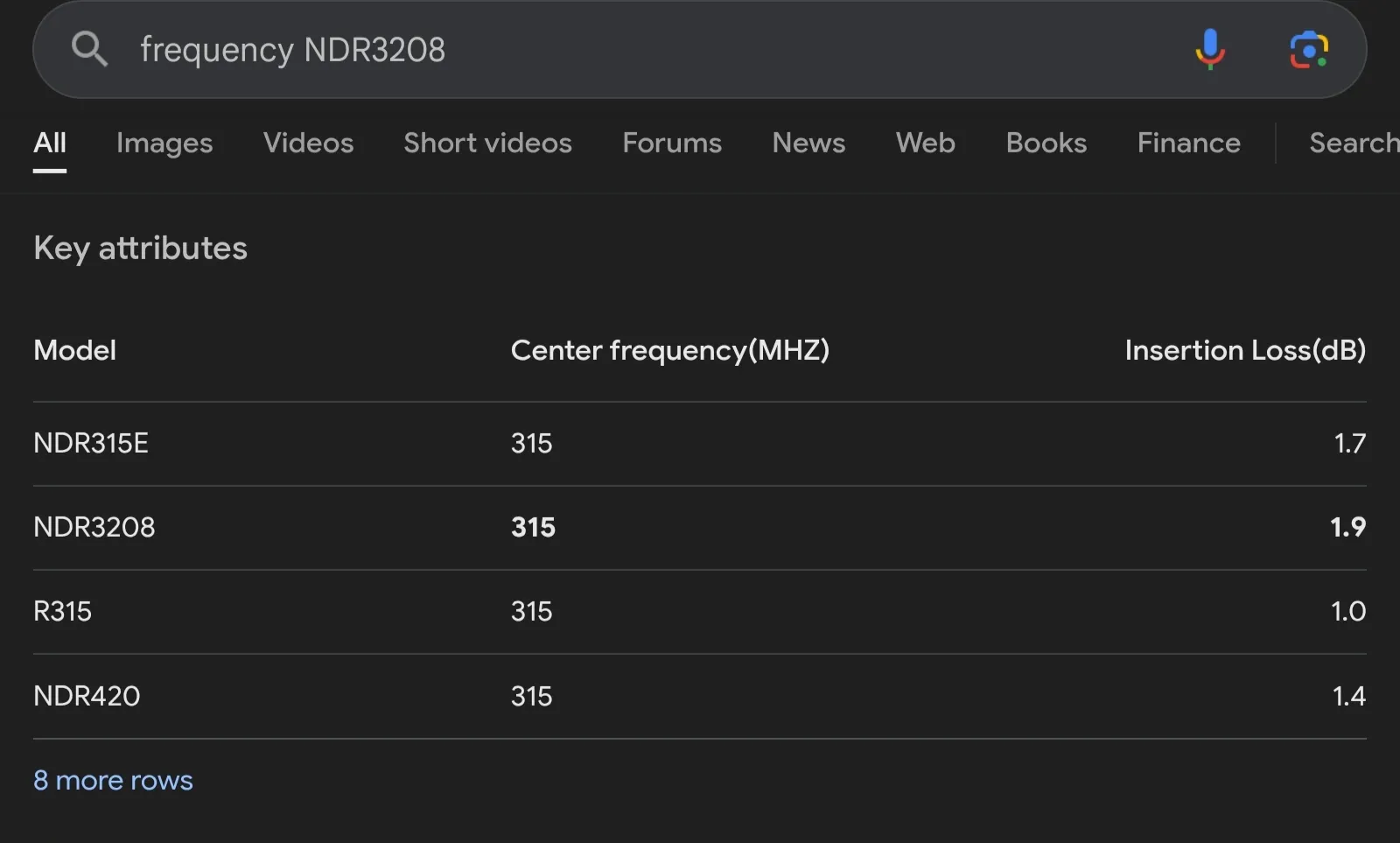The image size is (1400, 843).
Task: Switch to the Images tab
Action: pyautogui.click(x=164, y=143)
